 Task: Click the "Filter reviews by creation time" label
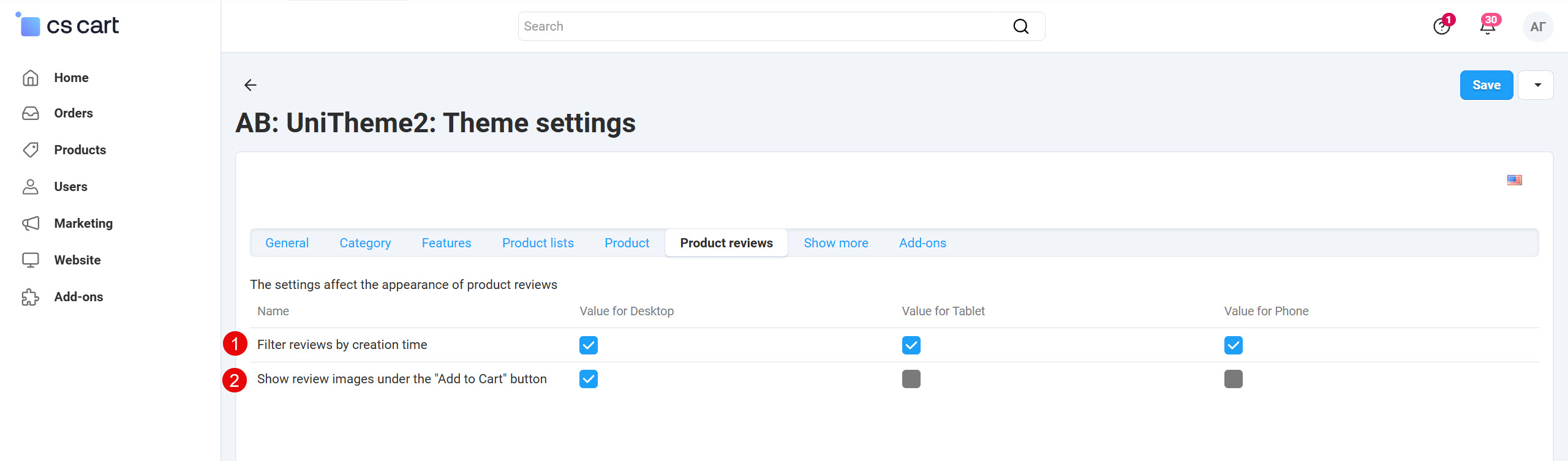[x=342, y=345]
